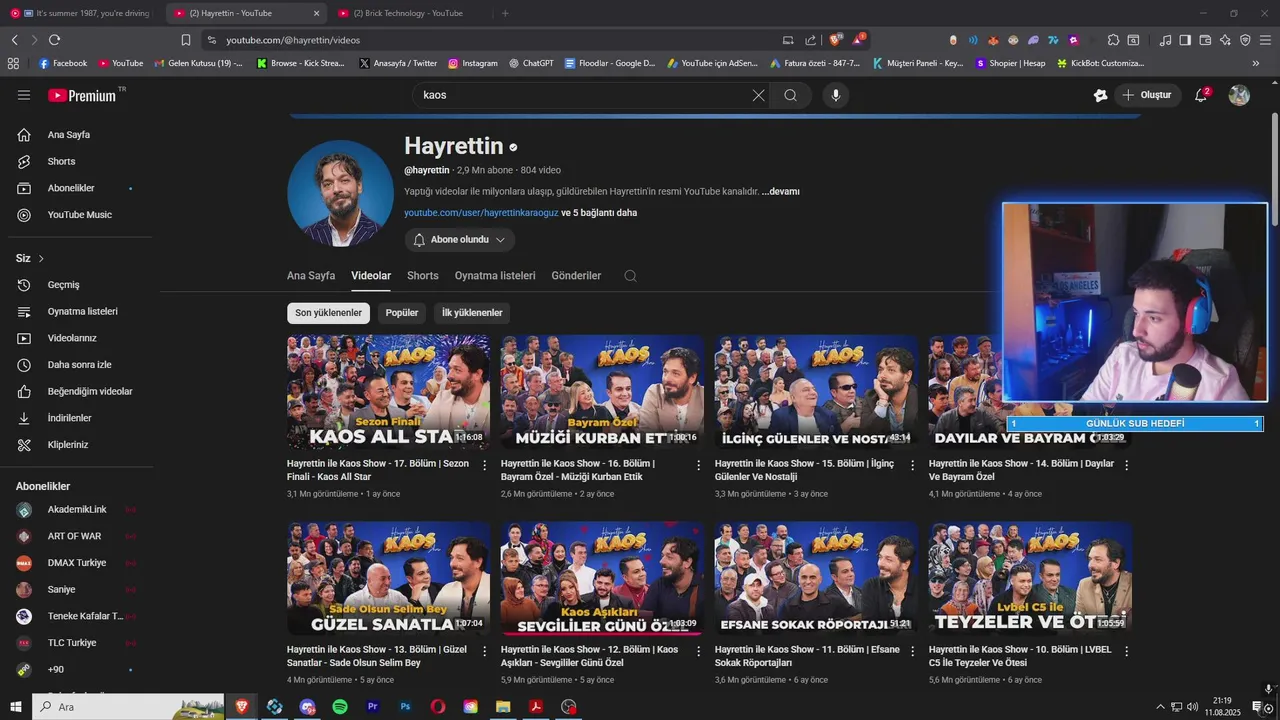This screenshot has height=720, width=1280.
Task: Show hidden system tray icons
Action: 1160,707
